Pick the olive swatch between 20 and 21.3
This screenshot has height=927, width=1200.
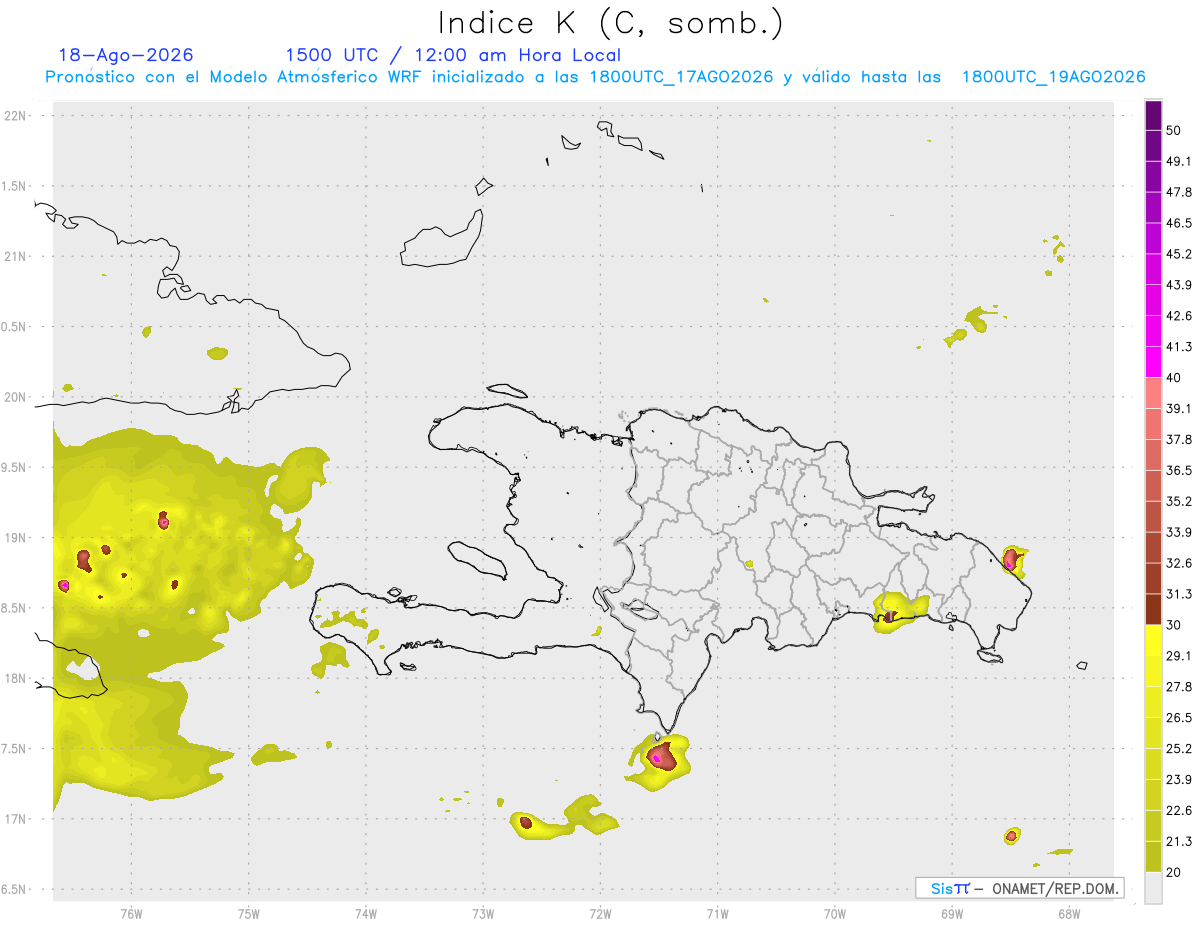coord(1154,856)
